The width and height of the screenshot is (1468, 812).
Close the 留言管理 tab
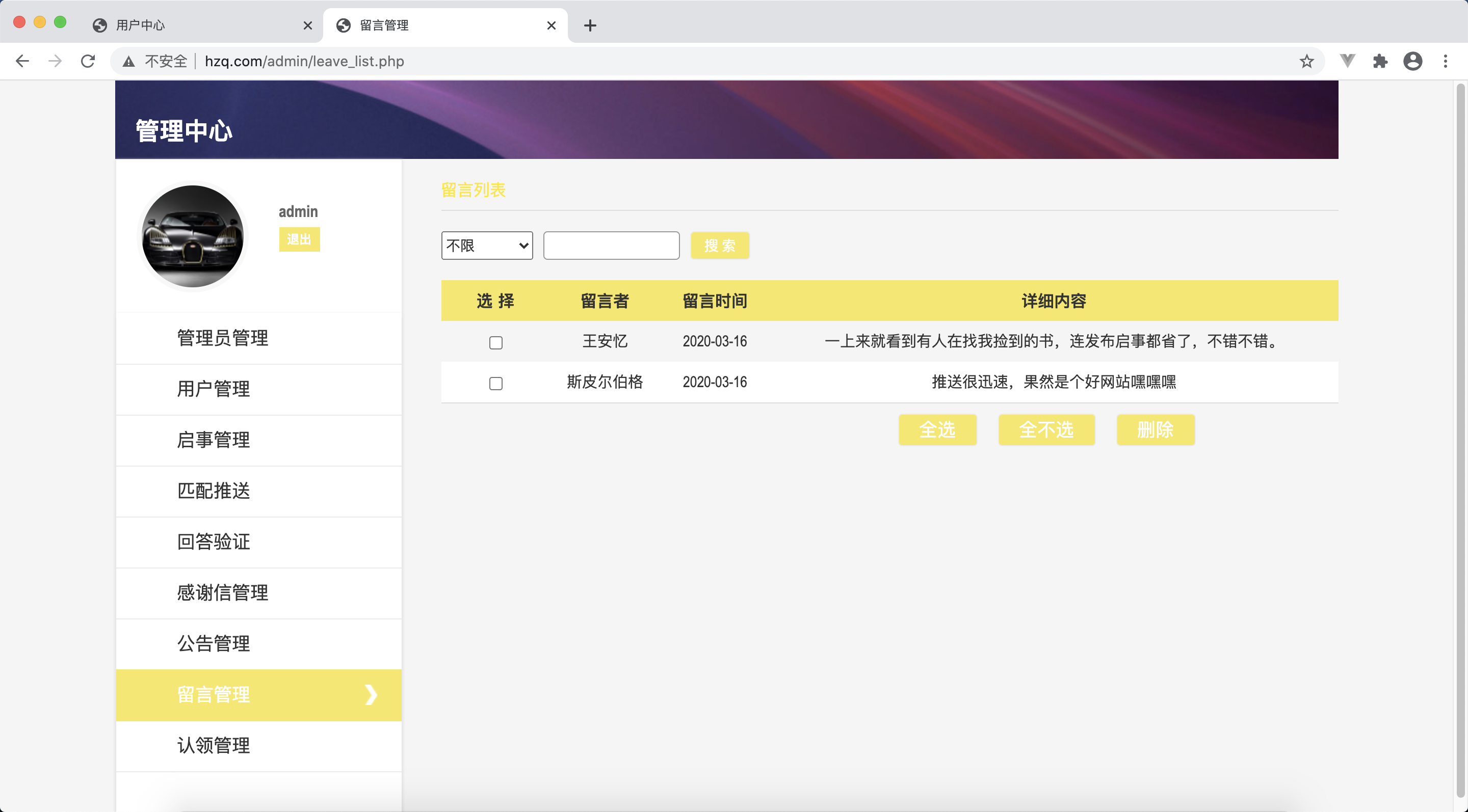tap(551, 25)
